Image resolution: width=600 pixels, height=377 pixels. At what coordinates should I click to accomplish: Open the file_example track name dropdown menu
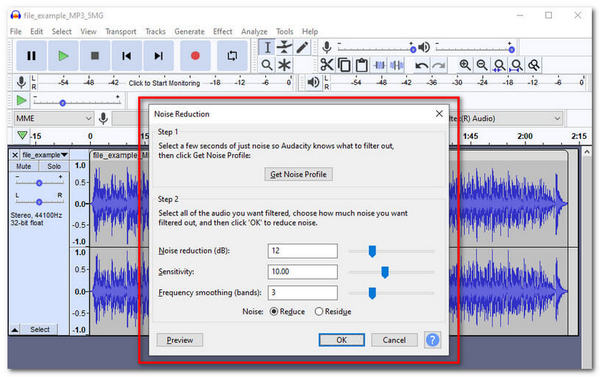tap(44, 155)
